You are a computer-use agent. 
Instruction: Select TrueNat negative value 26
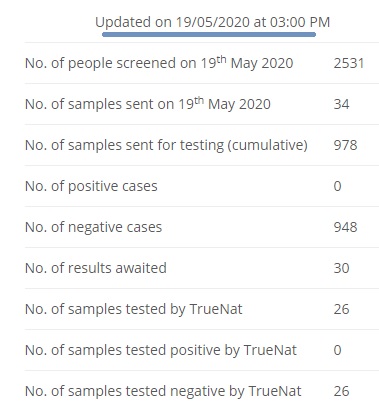[x=341, y=391]
